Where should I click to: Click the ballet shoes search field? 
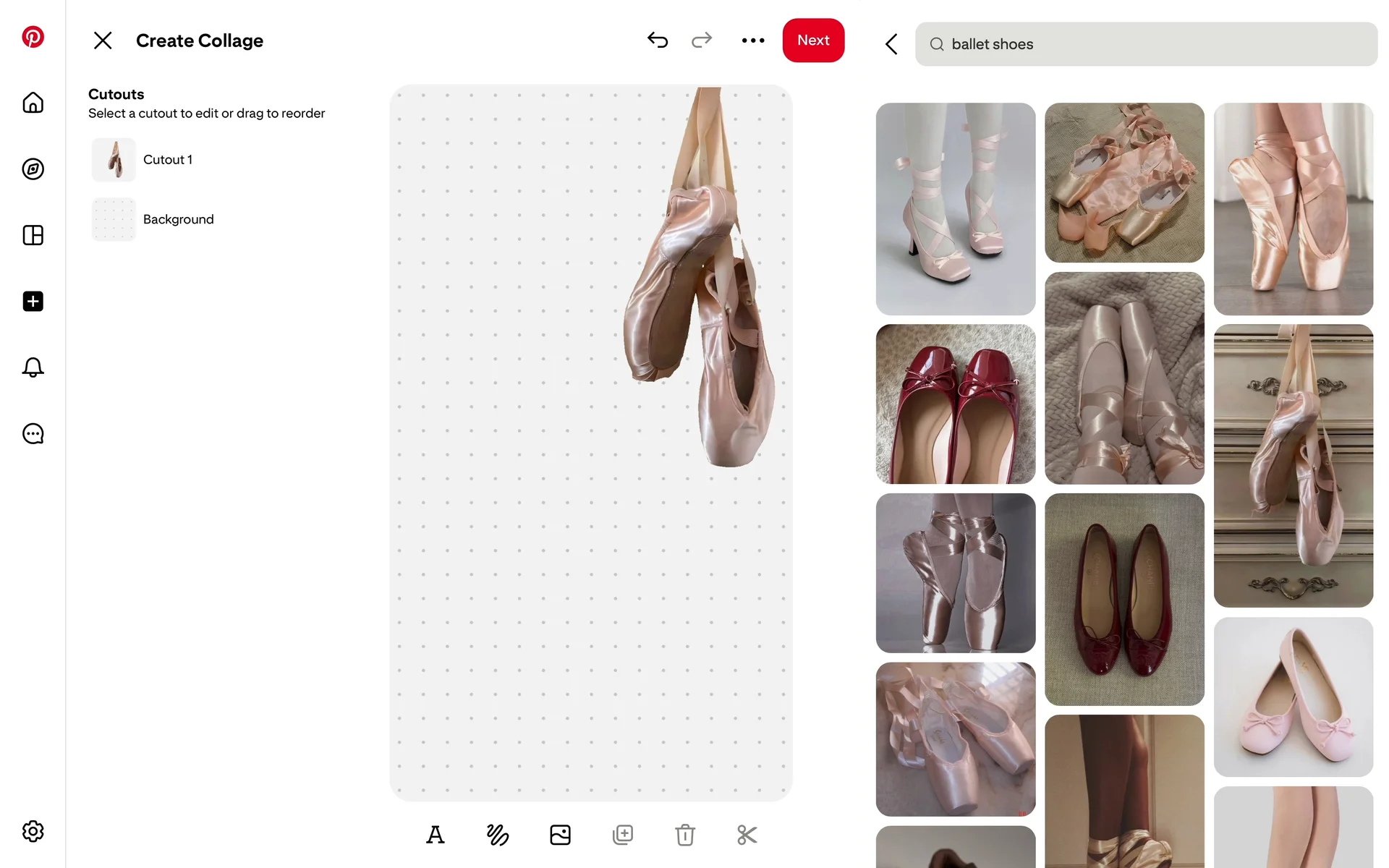(x=1146, y=44)
